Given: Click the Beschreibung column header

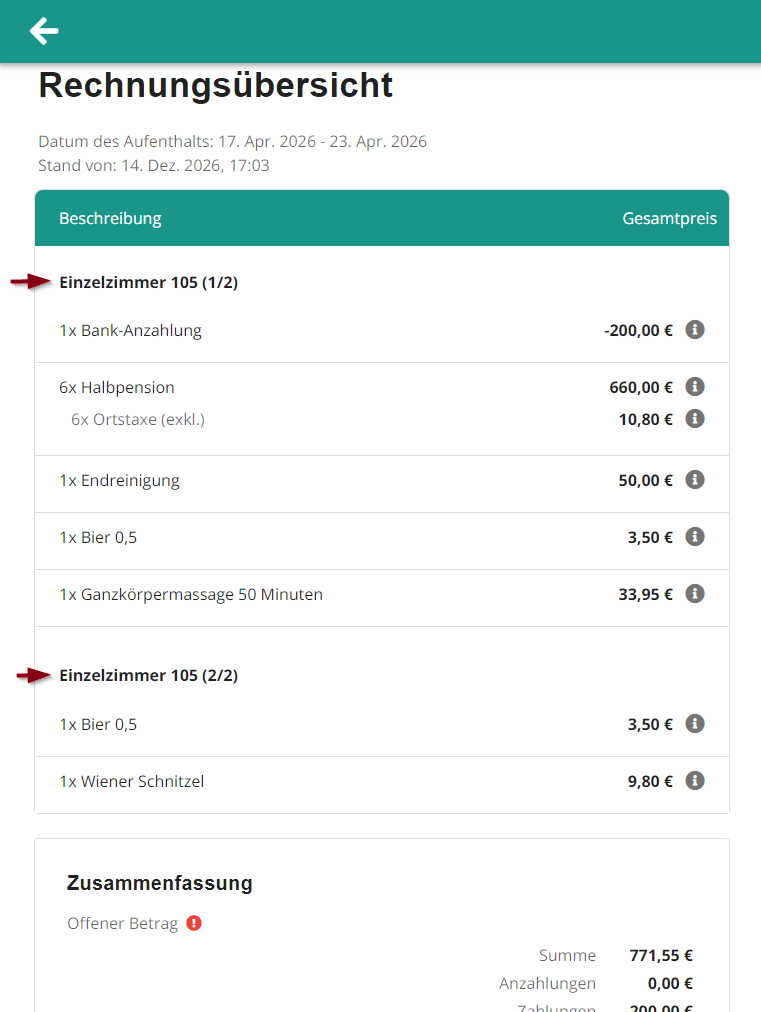Looking at the screenshot, I should [110, 217].
